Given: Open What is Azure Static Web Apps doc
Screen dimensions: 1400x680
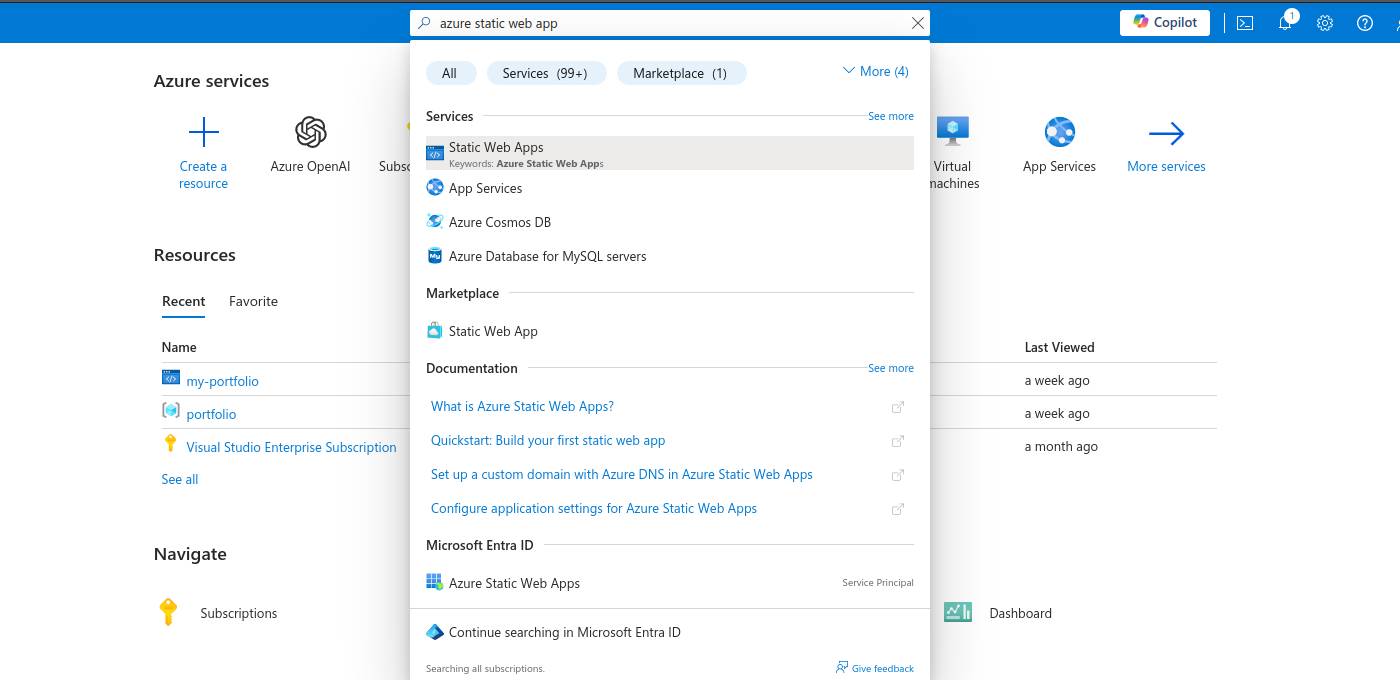Looking at the screenshot, I should (x=522, y=406).
